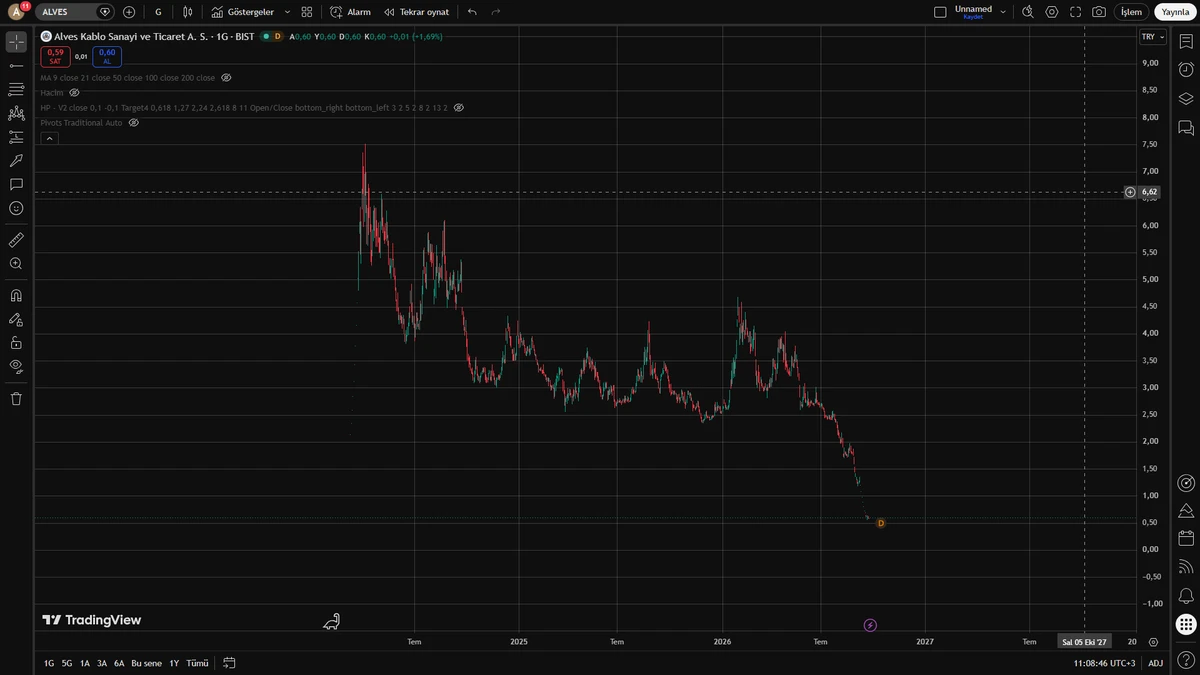Select the crosshair cursor tool
This screenshot has width=1200, height=675.
(x=16, y=42)
